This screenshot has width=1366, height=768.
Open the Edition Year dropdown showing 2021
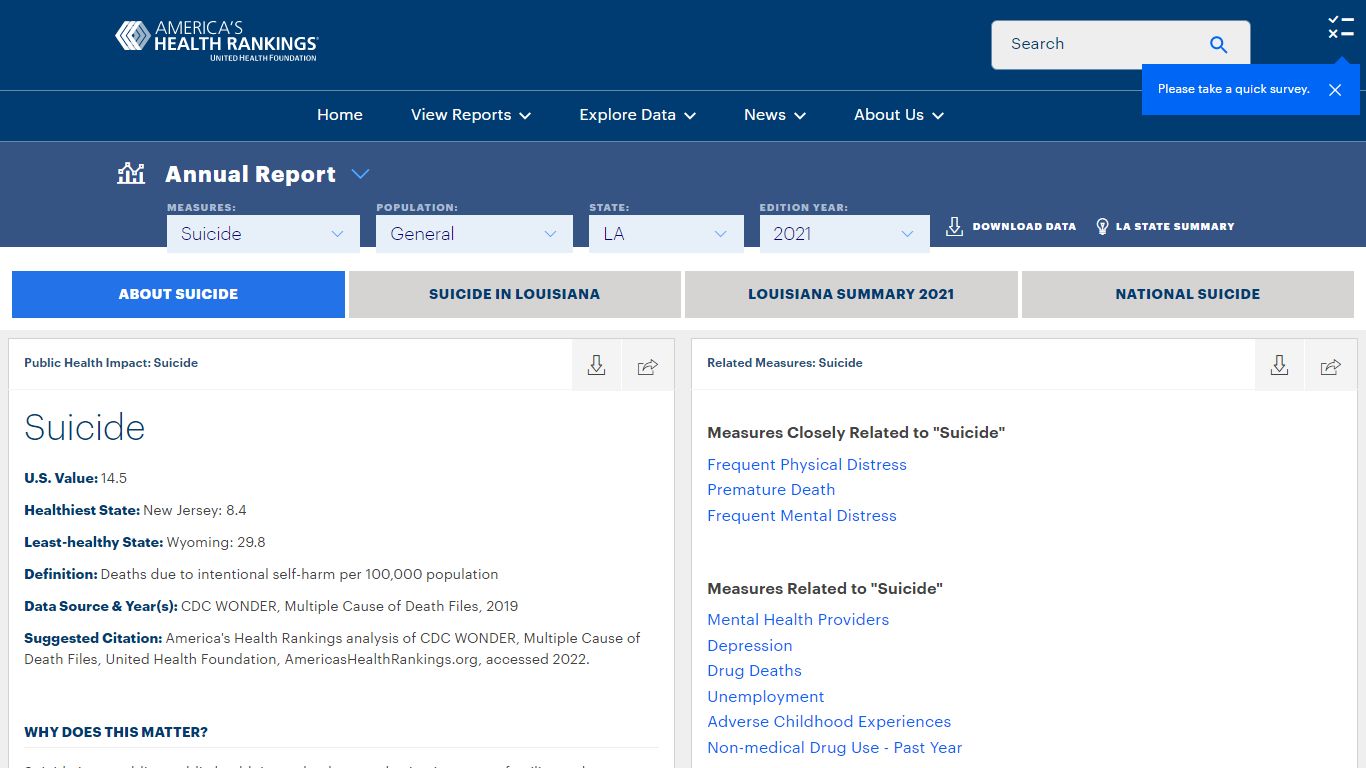(844, 234)
